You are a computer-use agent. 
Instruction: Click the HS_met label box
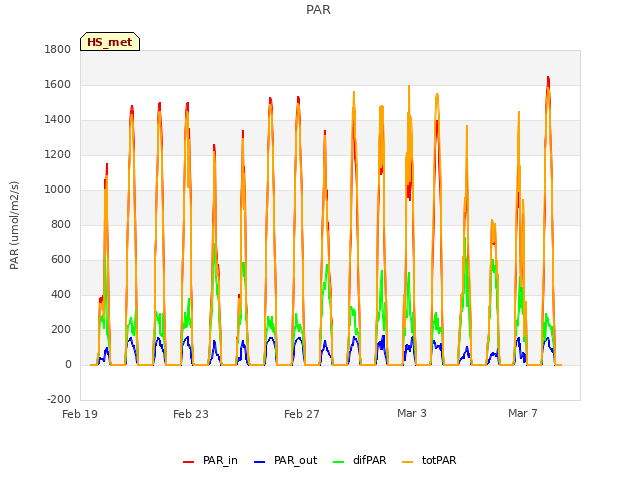click(110, 42)
